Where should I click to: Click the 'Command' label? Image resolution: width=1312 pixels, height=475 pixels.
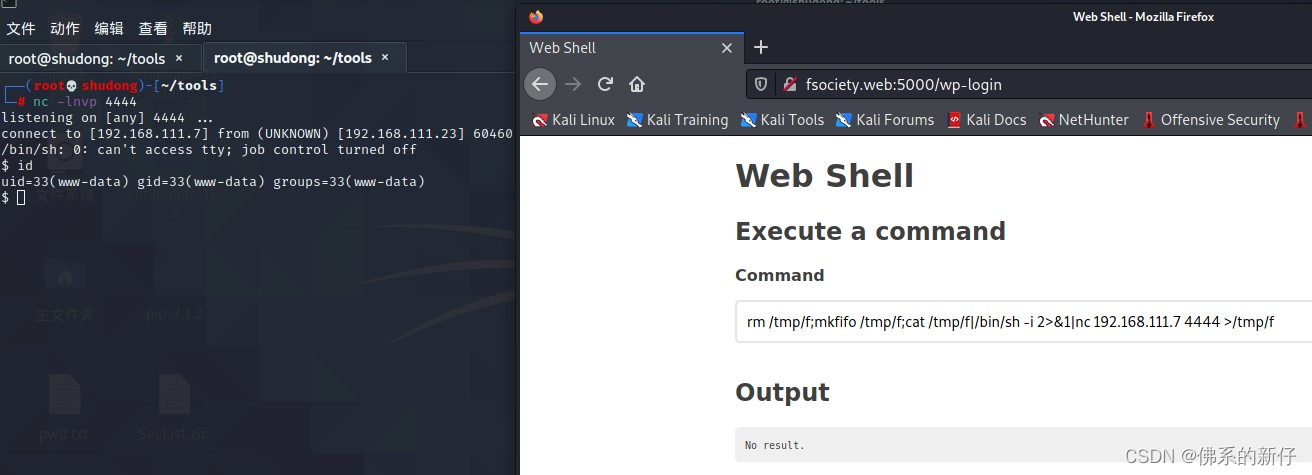(x=780, y=275)
